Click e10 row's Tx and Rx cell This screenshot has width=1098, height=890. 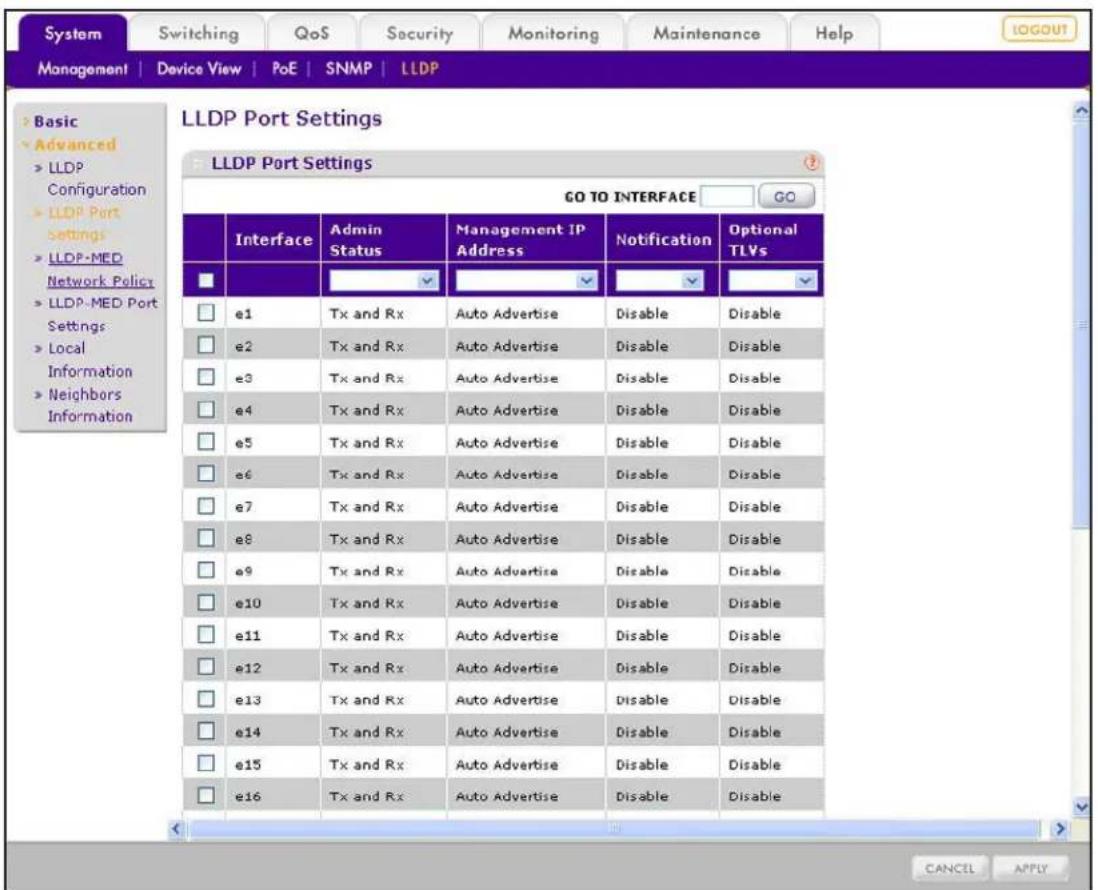384,603
